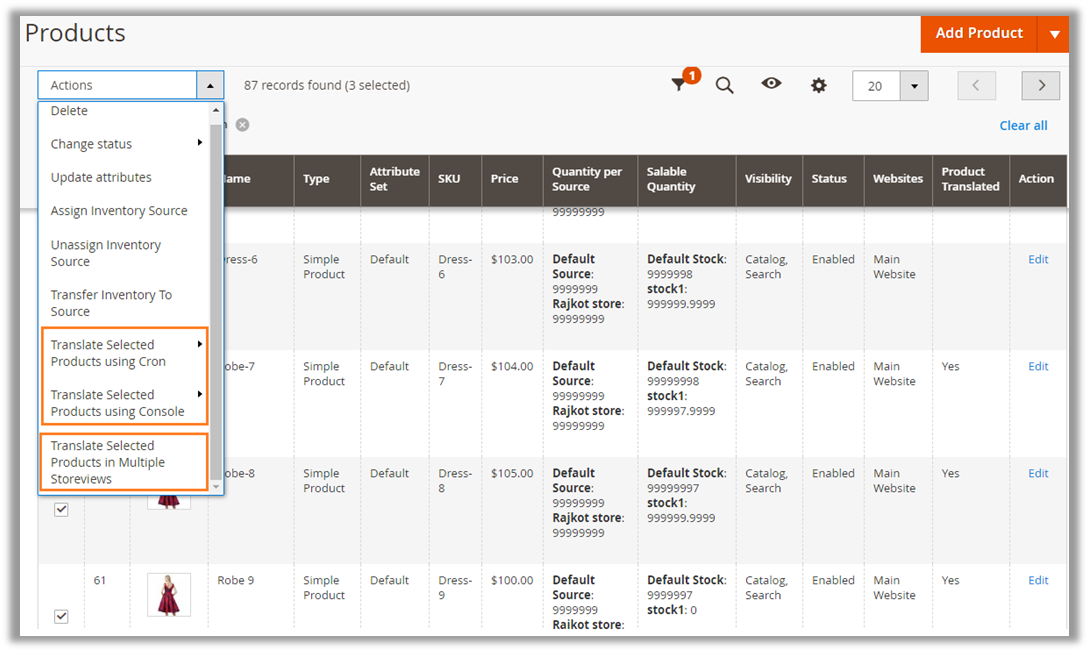
Task: Open the default view eye icon
Action: tap(771, 85)
